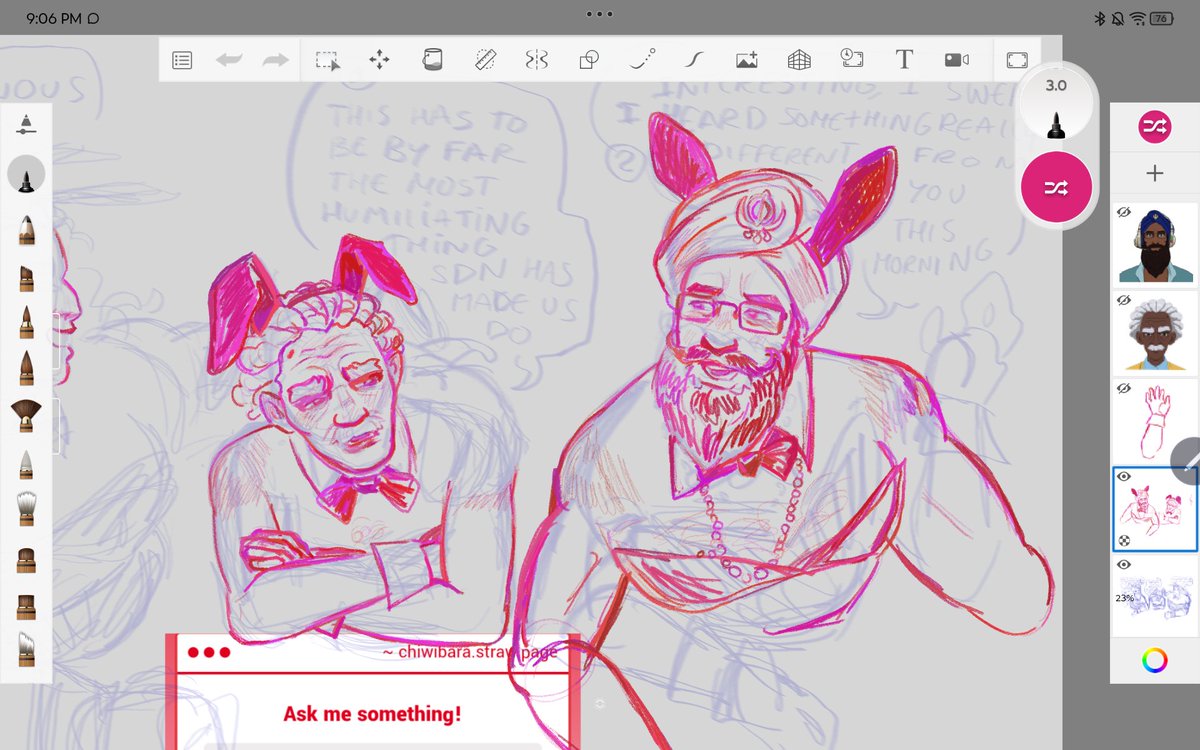
Task: Activate the Selection marquee tool
Action: click(328, 60)
